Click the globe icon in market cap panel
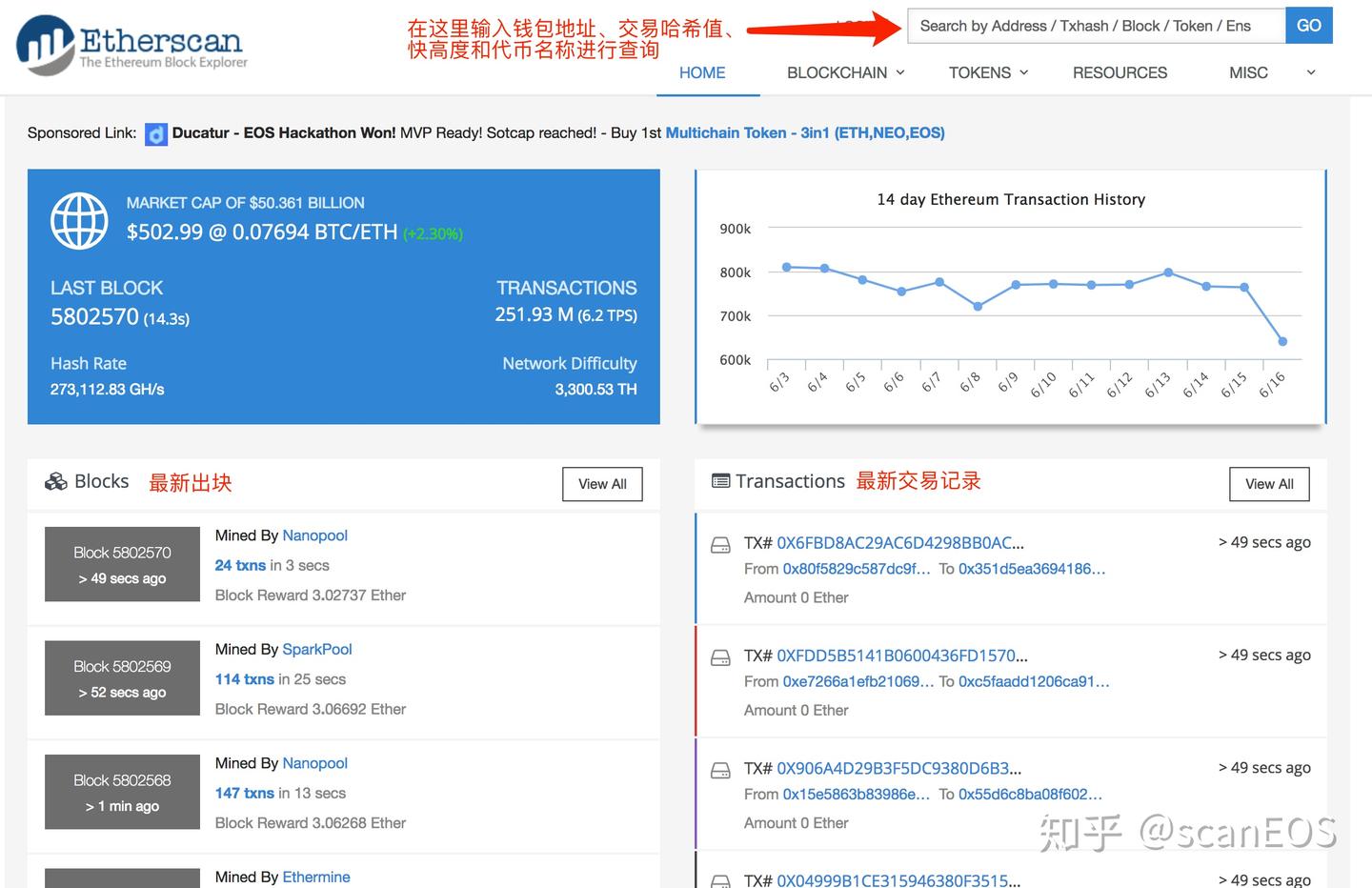 pos(79,220)
